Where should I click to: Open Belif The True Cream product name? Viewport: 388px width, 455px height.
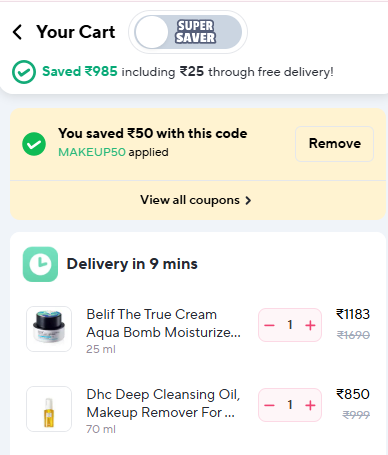(163, 323)
